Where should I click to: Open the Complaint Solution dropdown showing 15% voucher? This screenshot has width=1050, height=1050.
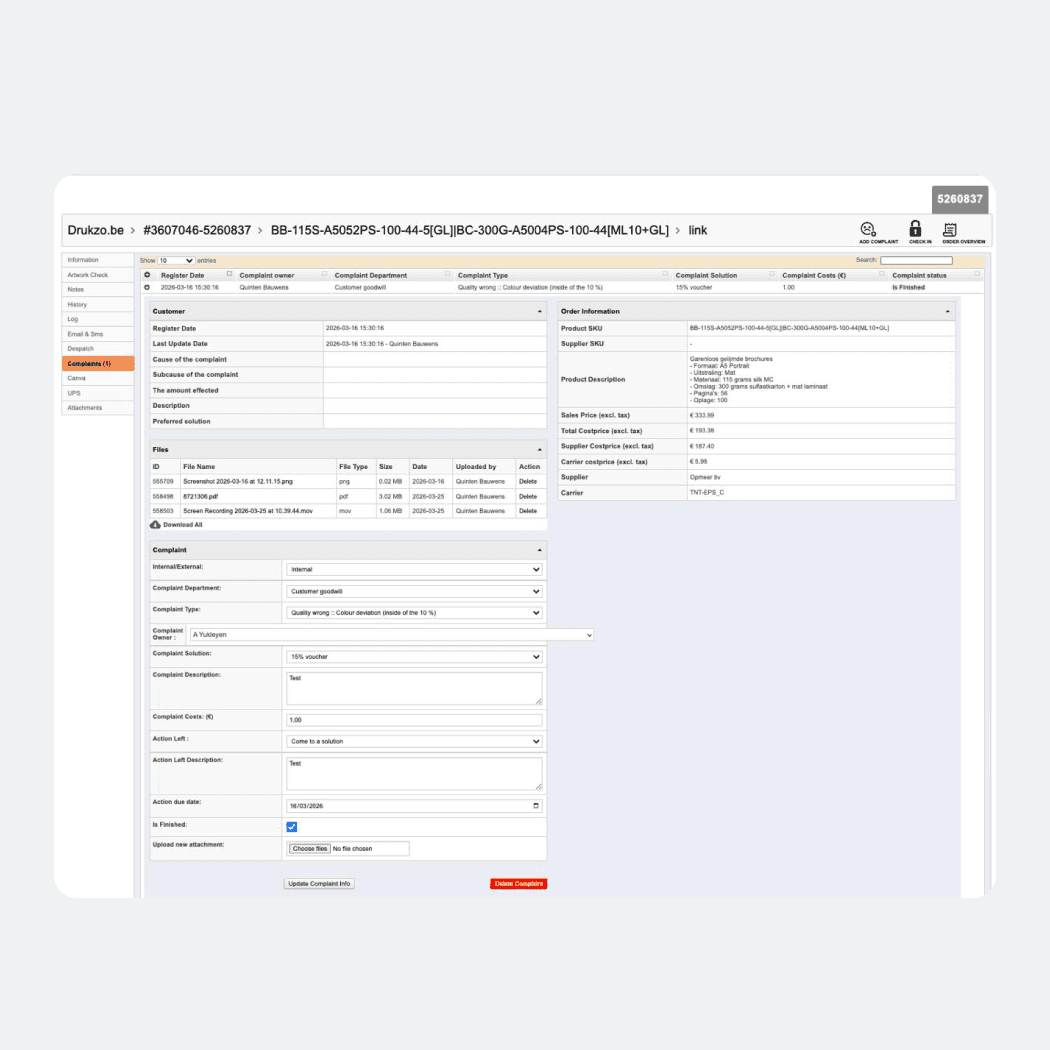[x=413, y=657]
